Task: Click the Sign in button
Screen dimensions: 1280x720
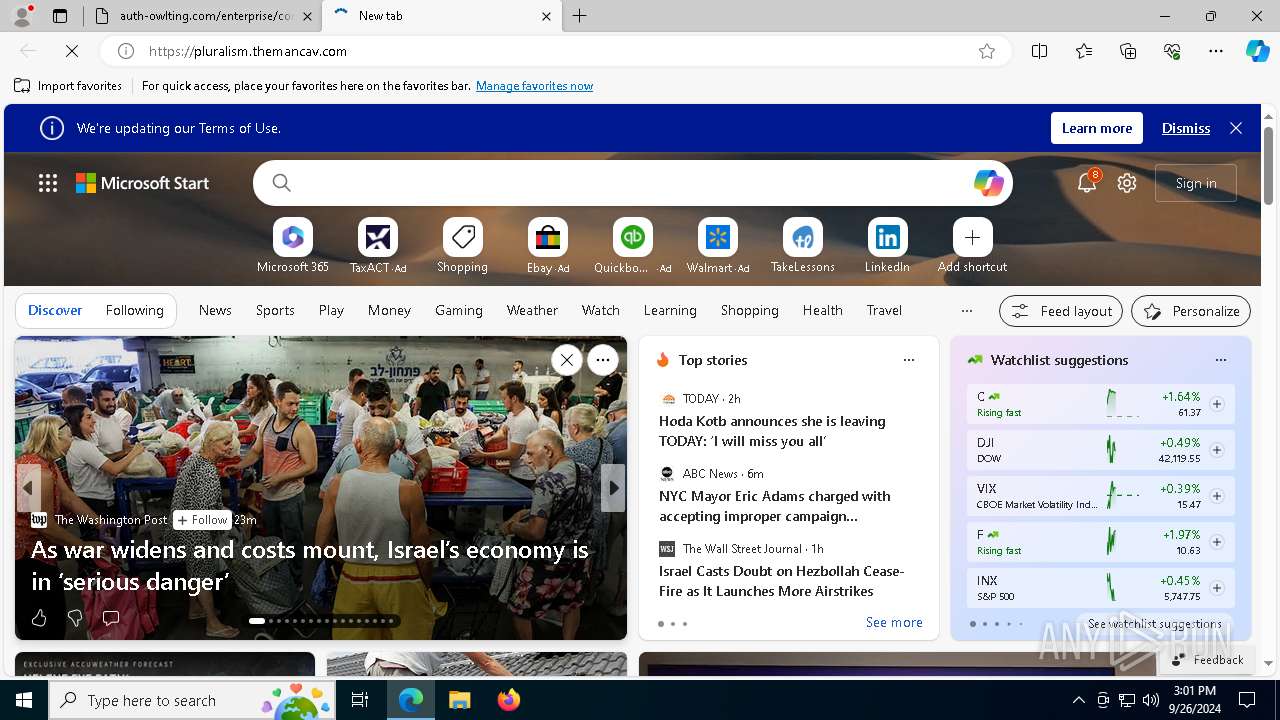Action: (x=1196, y=183)
